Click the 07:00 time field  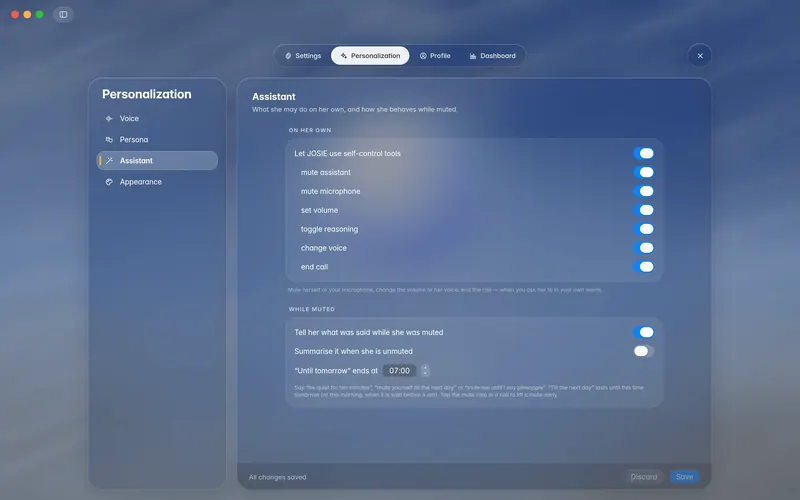(399, 370)
